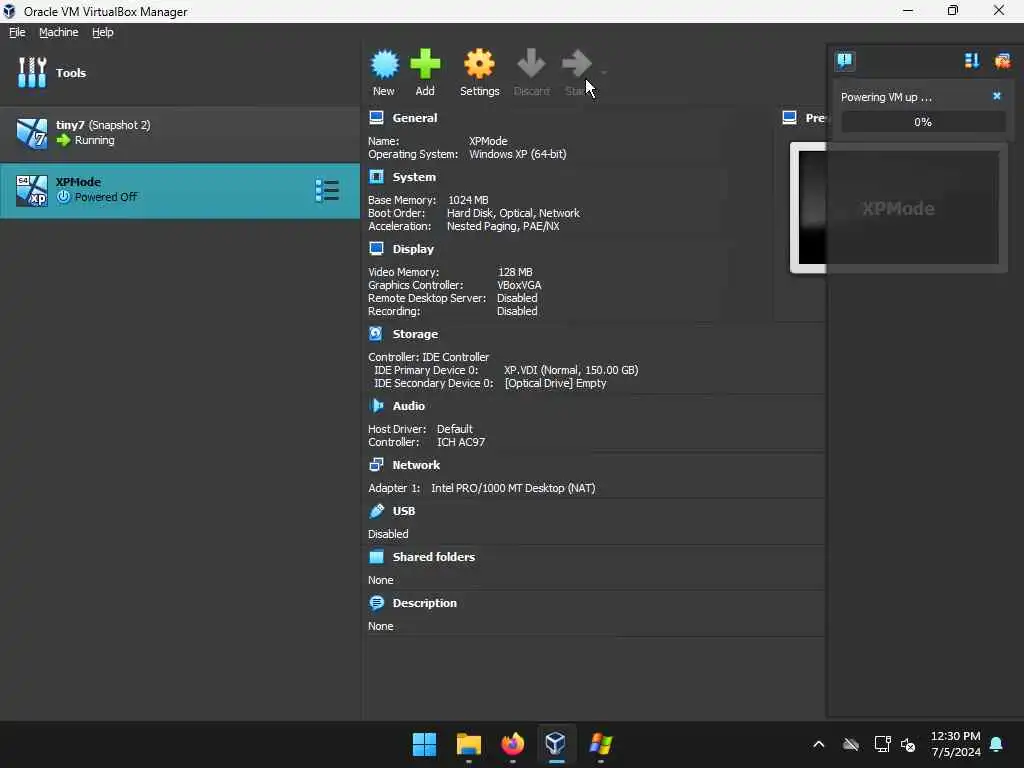Click the Powering VM up progress bar

[x=922, y=122]
